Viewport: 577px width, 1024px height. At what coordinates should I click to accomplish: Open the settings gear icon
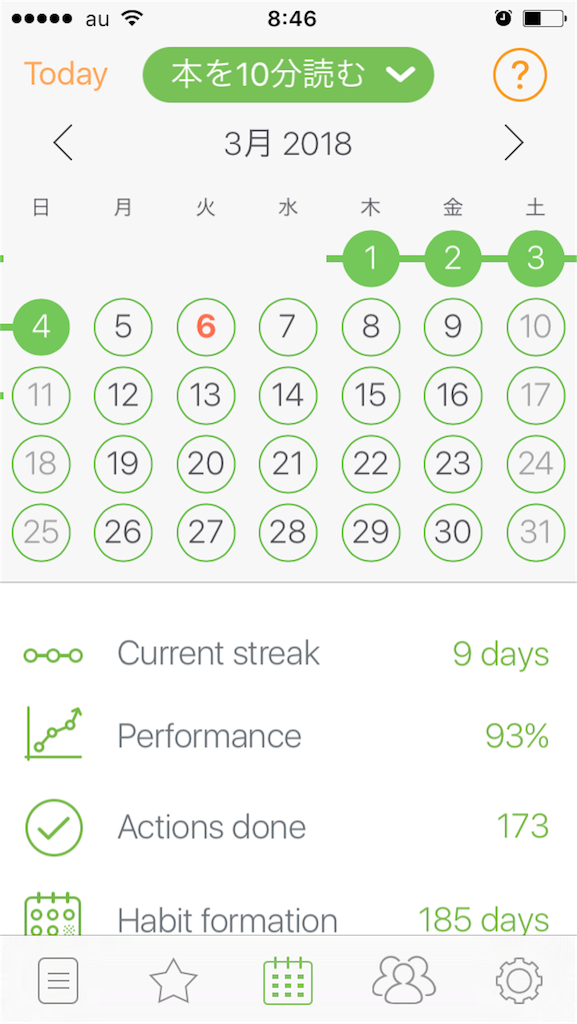click(x=519, y=980)
